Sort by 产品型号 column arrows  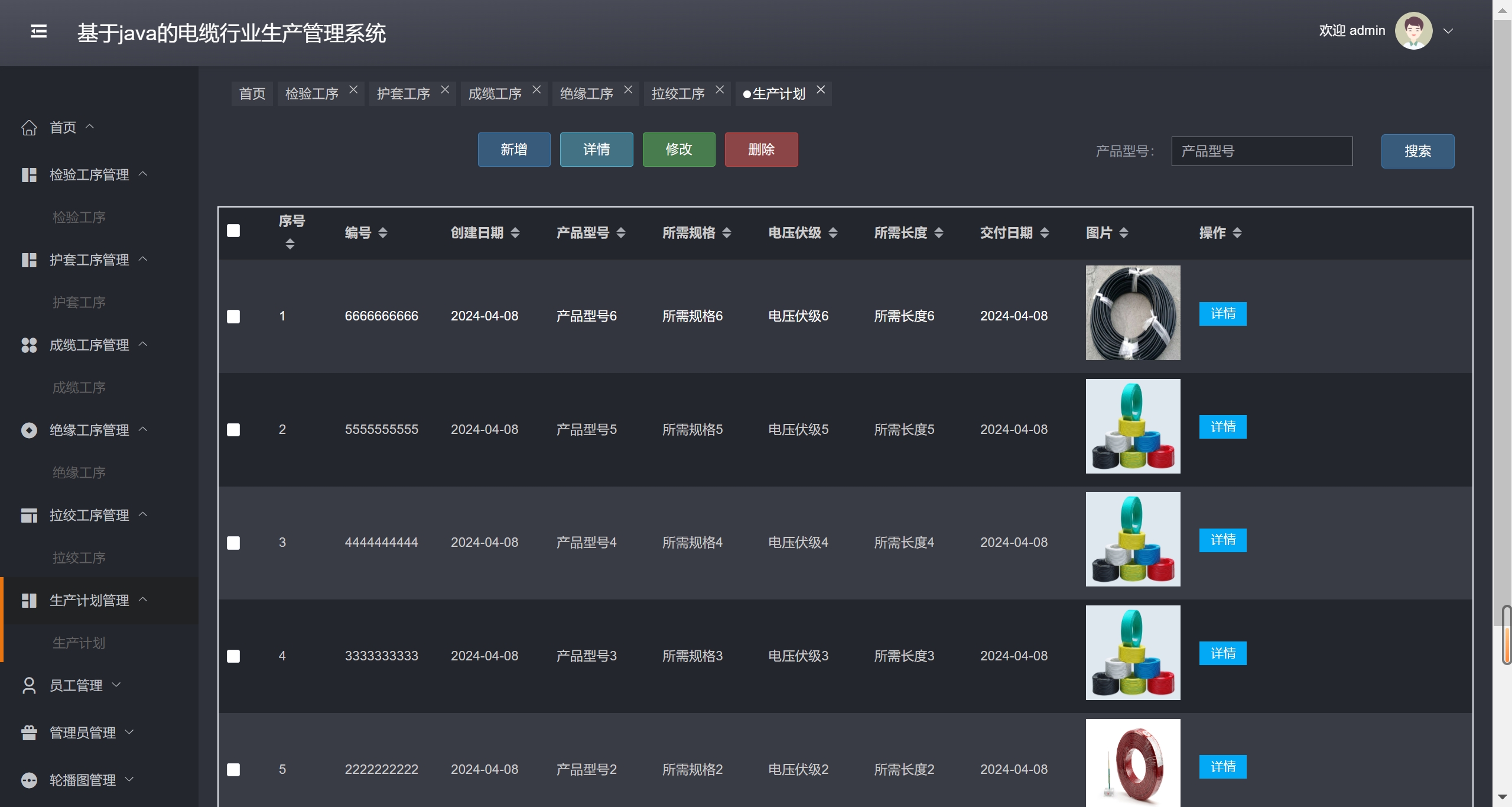pyautogui.click(x=621, y=233)
